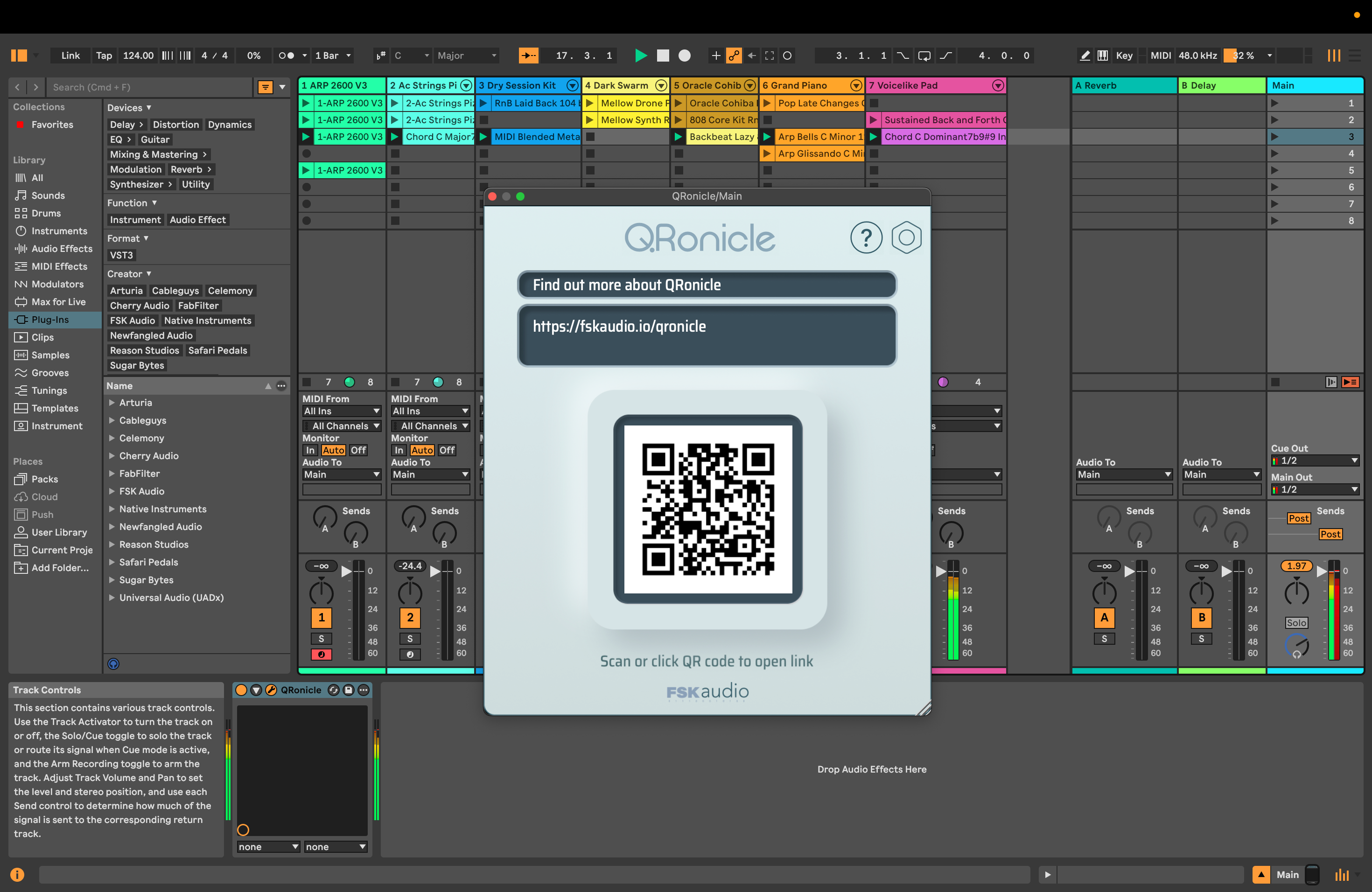Toggle track 2 activator button
Viewport: 1372px width, 892px height.
click(x=410, y=617)
